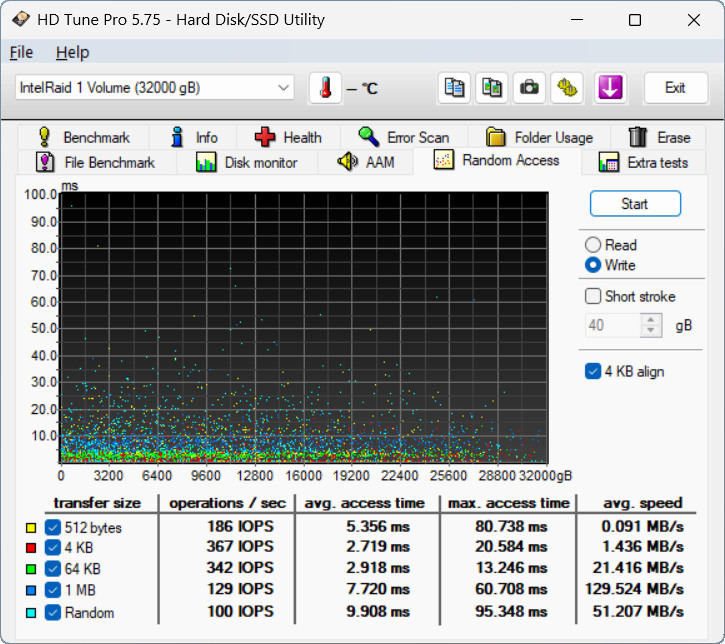Screen dimensions: 725x644
Task: Open the File Benchmark tab
Action: (97, 162)
